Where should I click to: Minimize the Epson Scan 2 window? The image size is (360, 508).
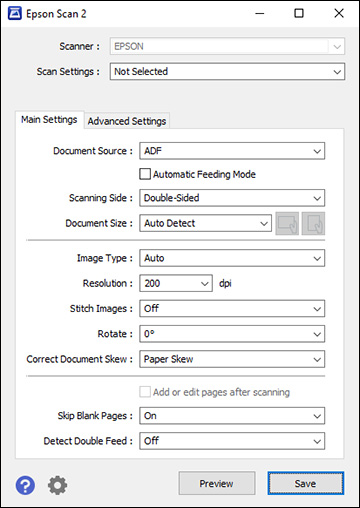(260, 14)
